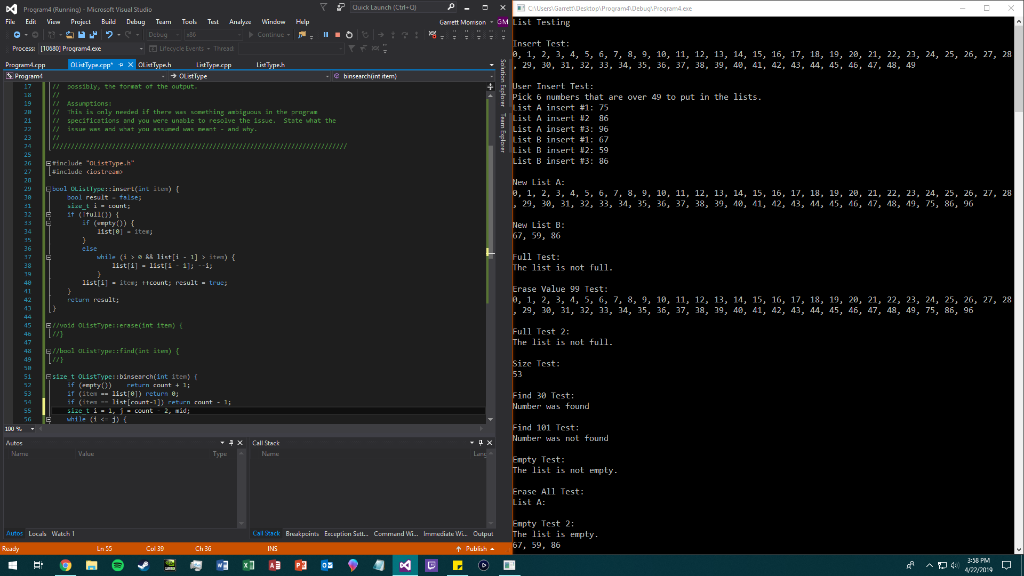
Task: Open Twitch from the taskbar
Action: tap(431, 565)
